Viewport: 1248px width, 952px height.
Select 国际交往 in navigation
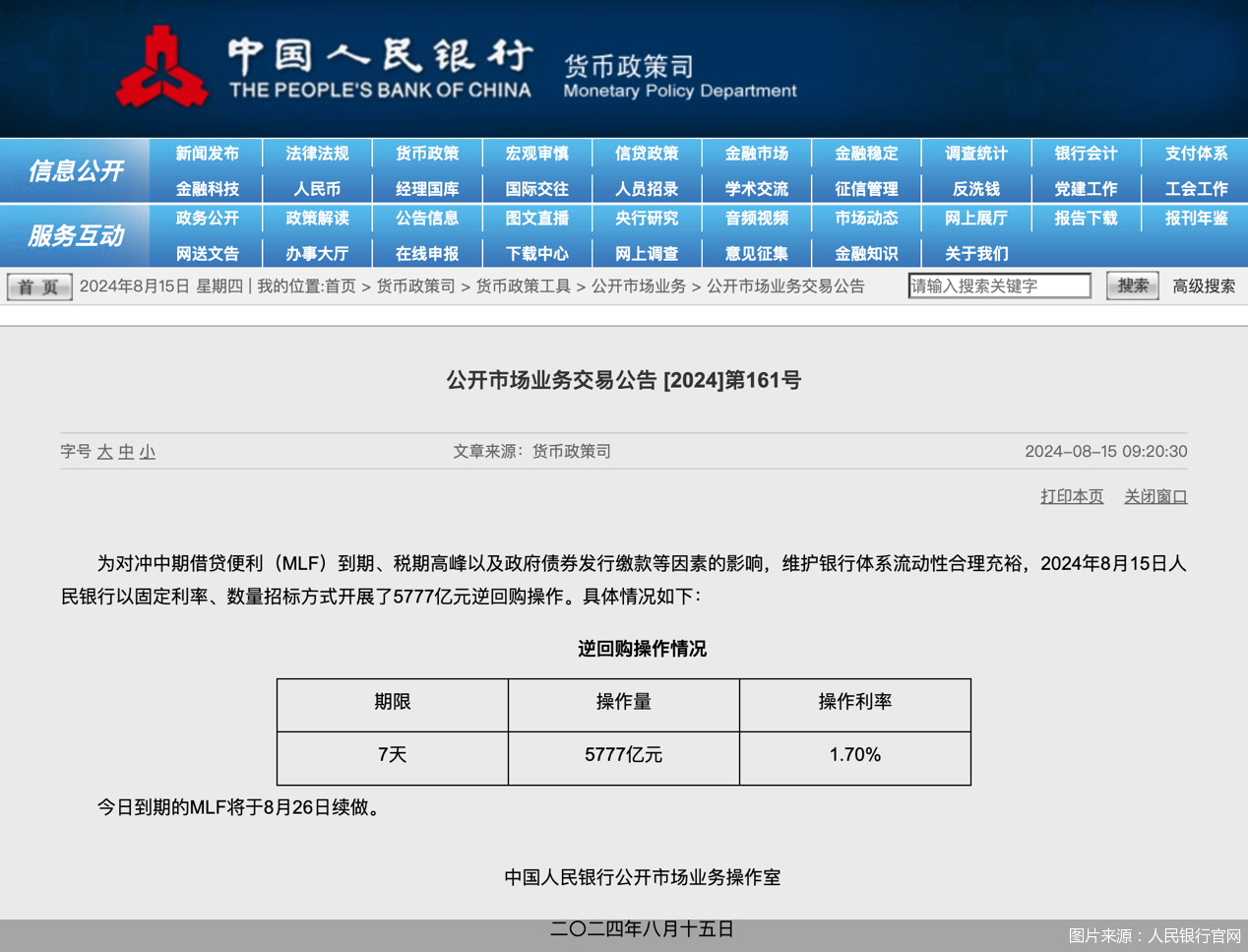pos(537,189)
